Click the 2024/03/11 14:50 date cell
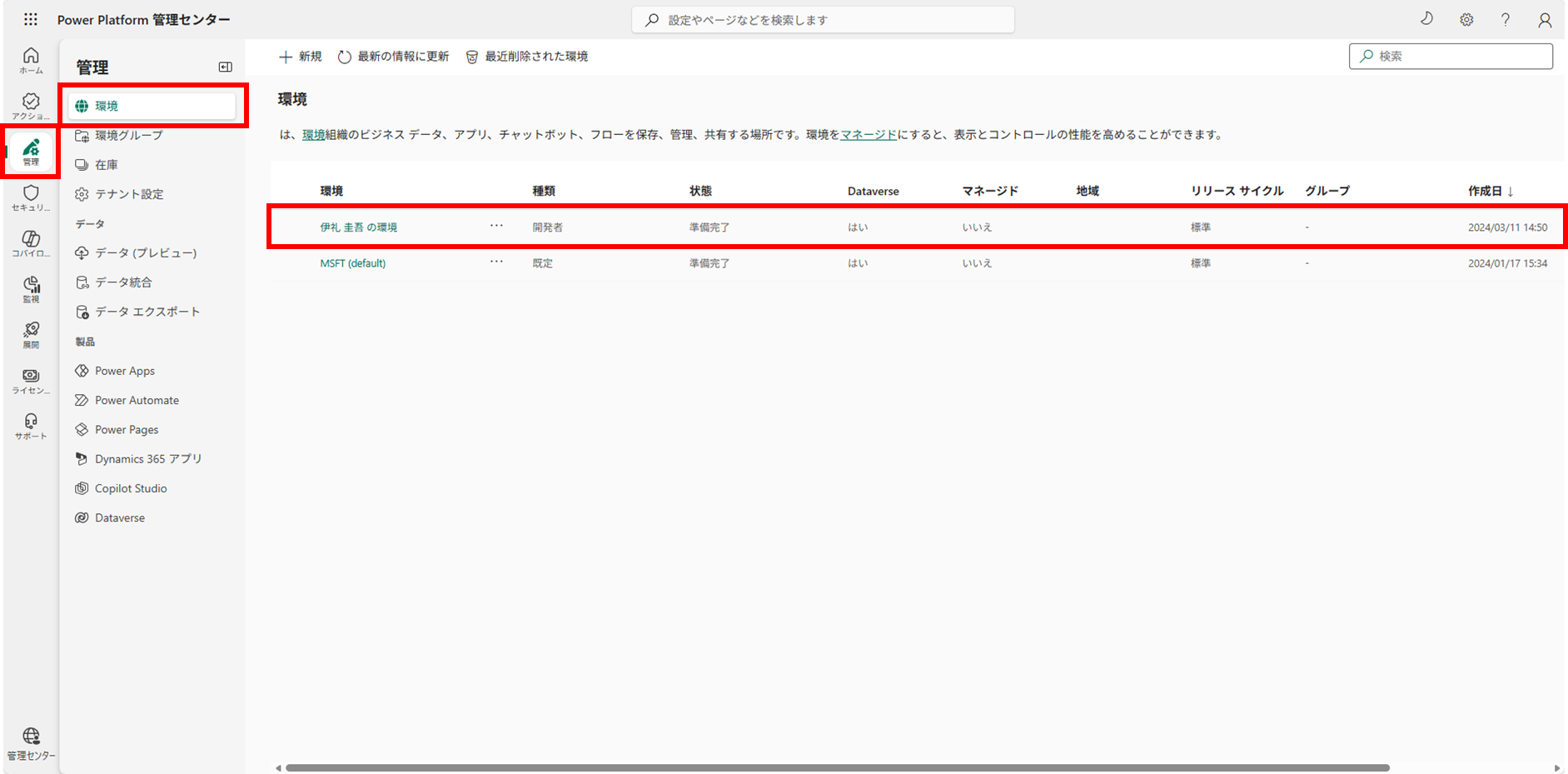The width and height of the screenshot is (1568, 774). [x=1507, y=227]
